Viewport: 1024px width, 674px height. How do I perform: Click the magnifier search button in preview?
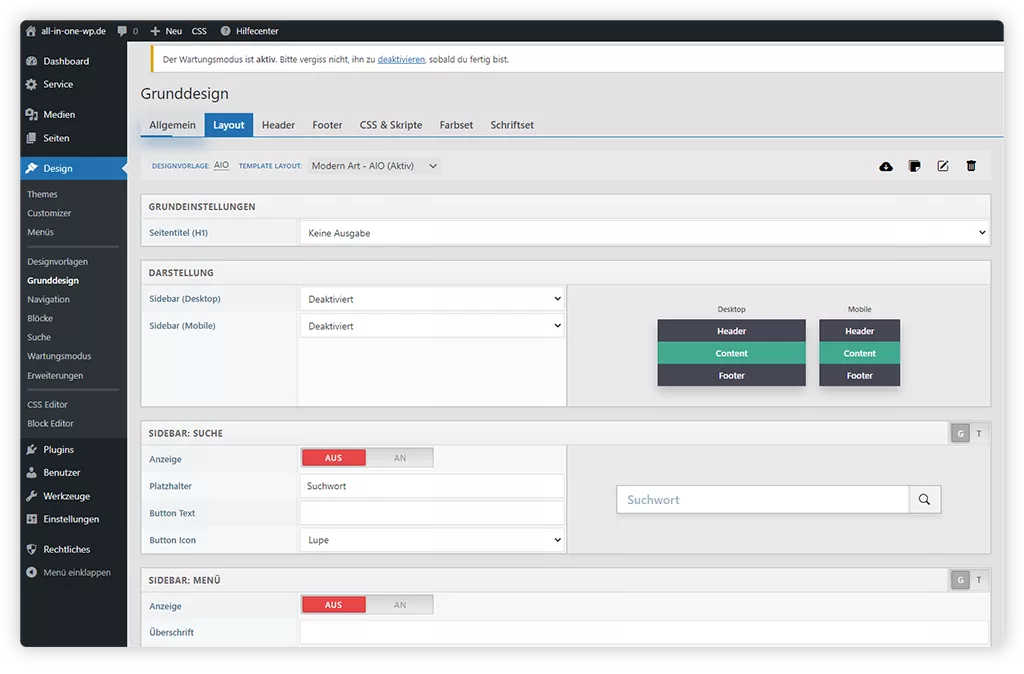pyautogui.click(x=924, y=500)
